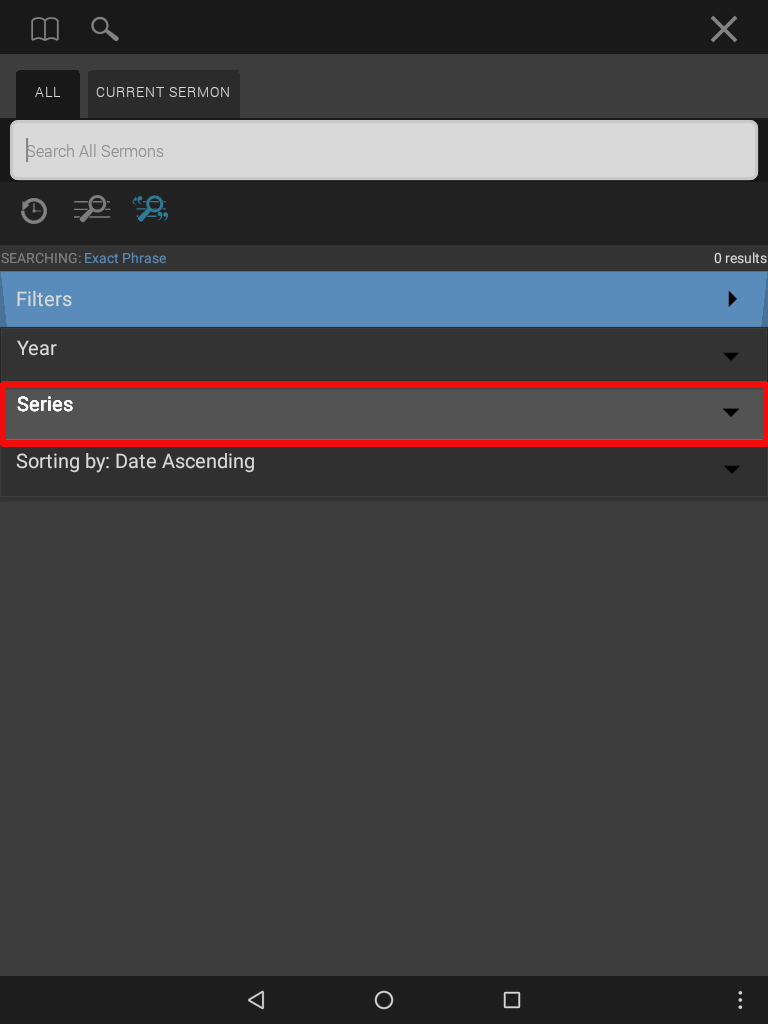The height and width of the screenshot is (1024, 768).
Task: Select the all-words search mode icon
Action: pos(92,209)
